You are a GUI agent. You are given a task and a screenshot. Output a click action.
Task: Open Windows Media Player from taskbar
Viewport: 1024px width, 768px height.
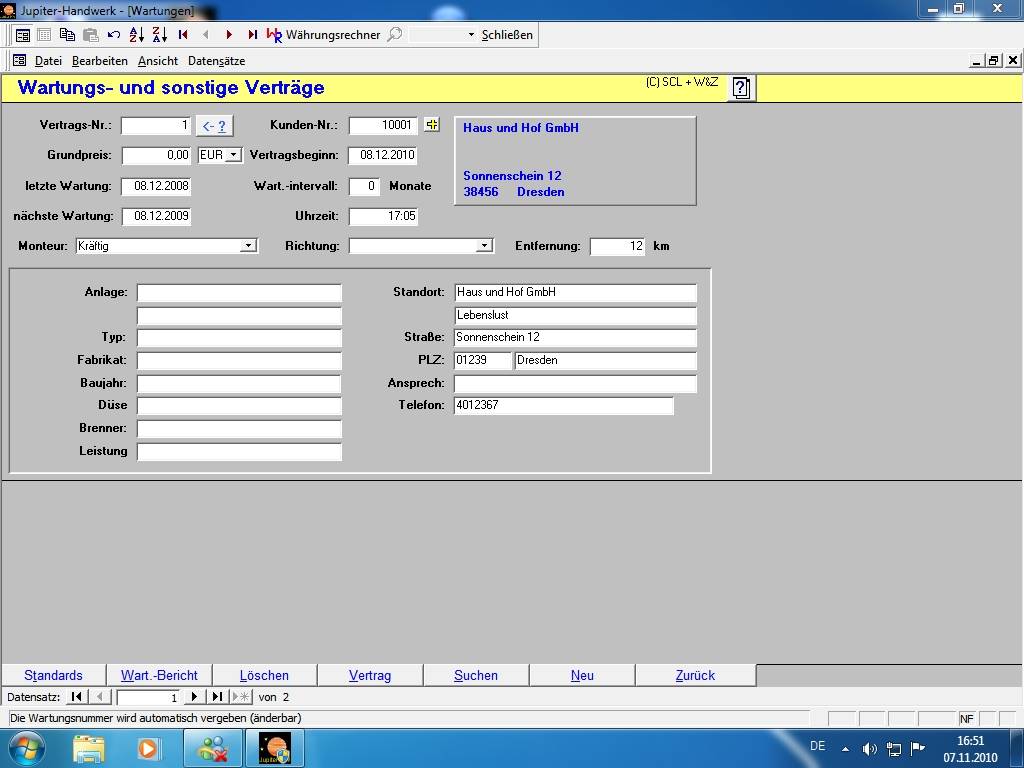pos(148,748)
